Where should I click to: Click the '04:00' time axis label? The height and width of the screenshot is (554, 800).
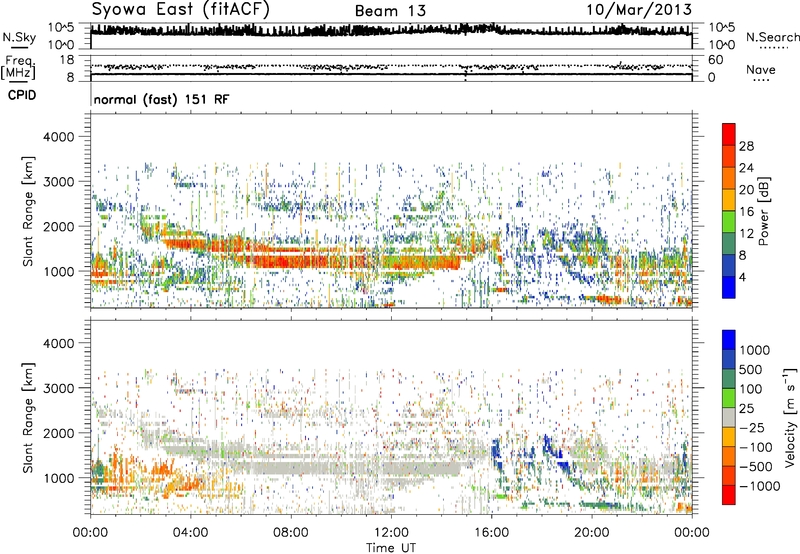190,533
